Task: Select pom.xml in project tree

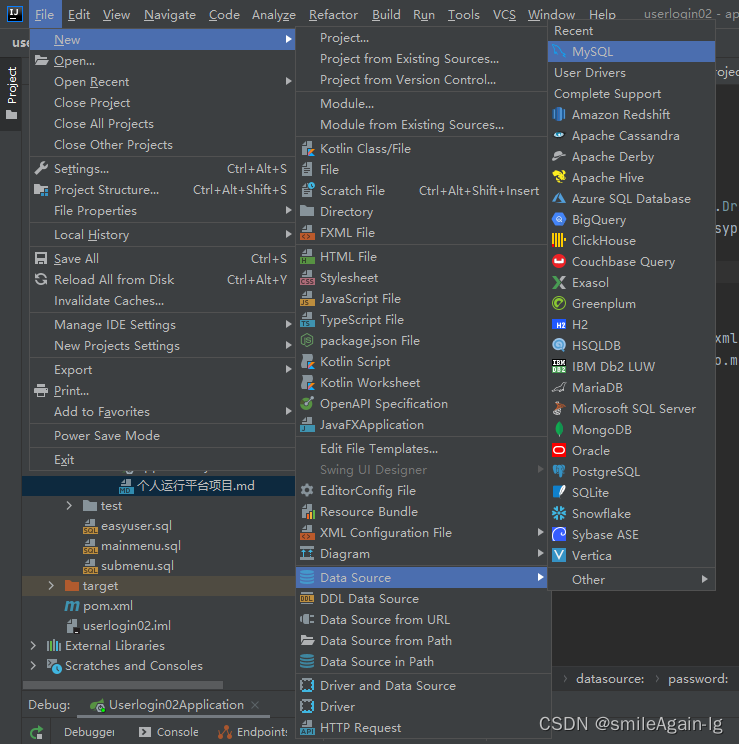Action: click(x=108, y=606)
